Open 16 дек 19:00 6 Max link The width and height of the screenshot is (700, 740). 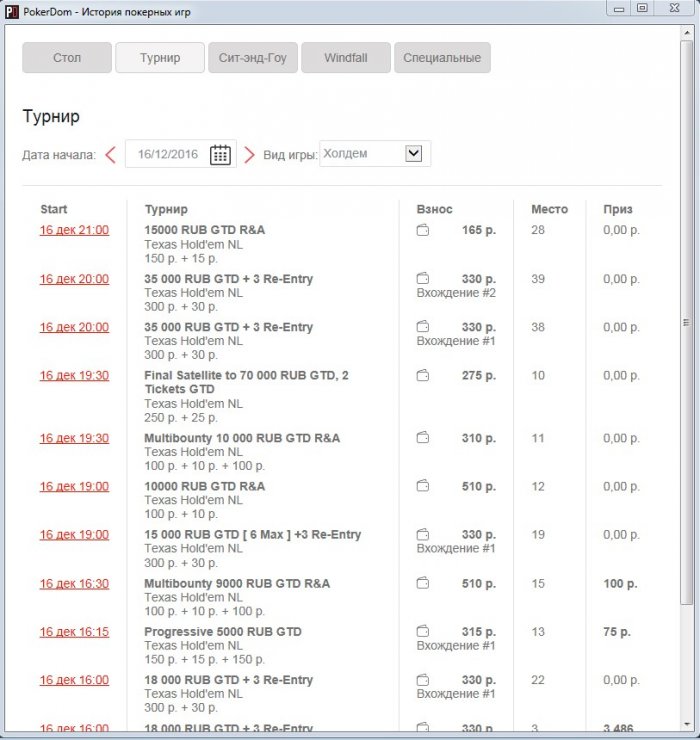coord(75,535)
